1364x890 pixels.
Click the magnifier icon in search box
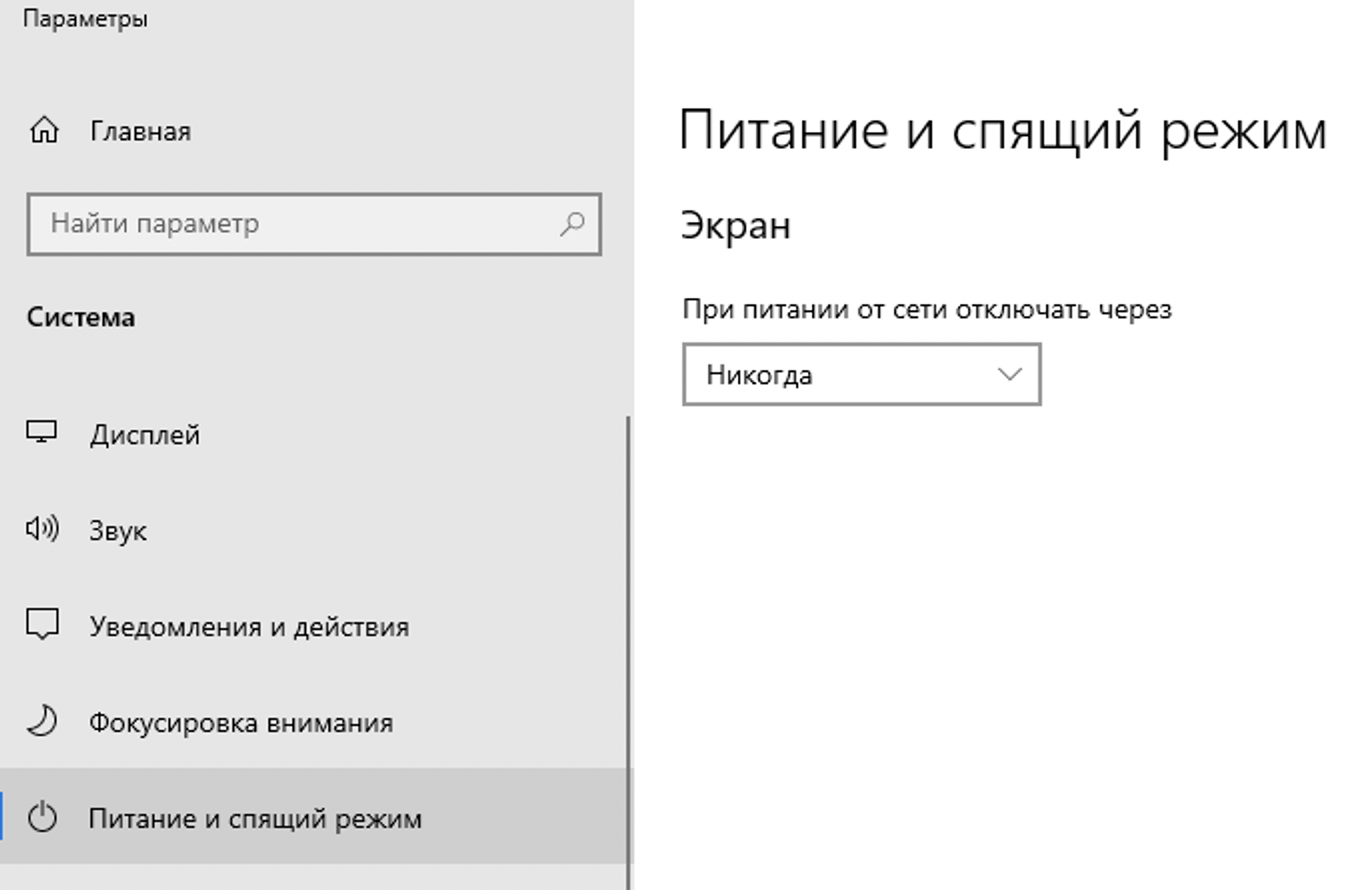pos(572,223)
